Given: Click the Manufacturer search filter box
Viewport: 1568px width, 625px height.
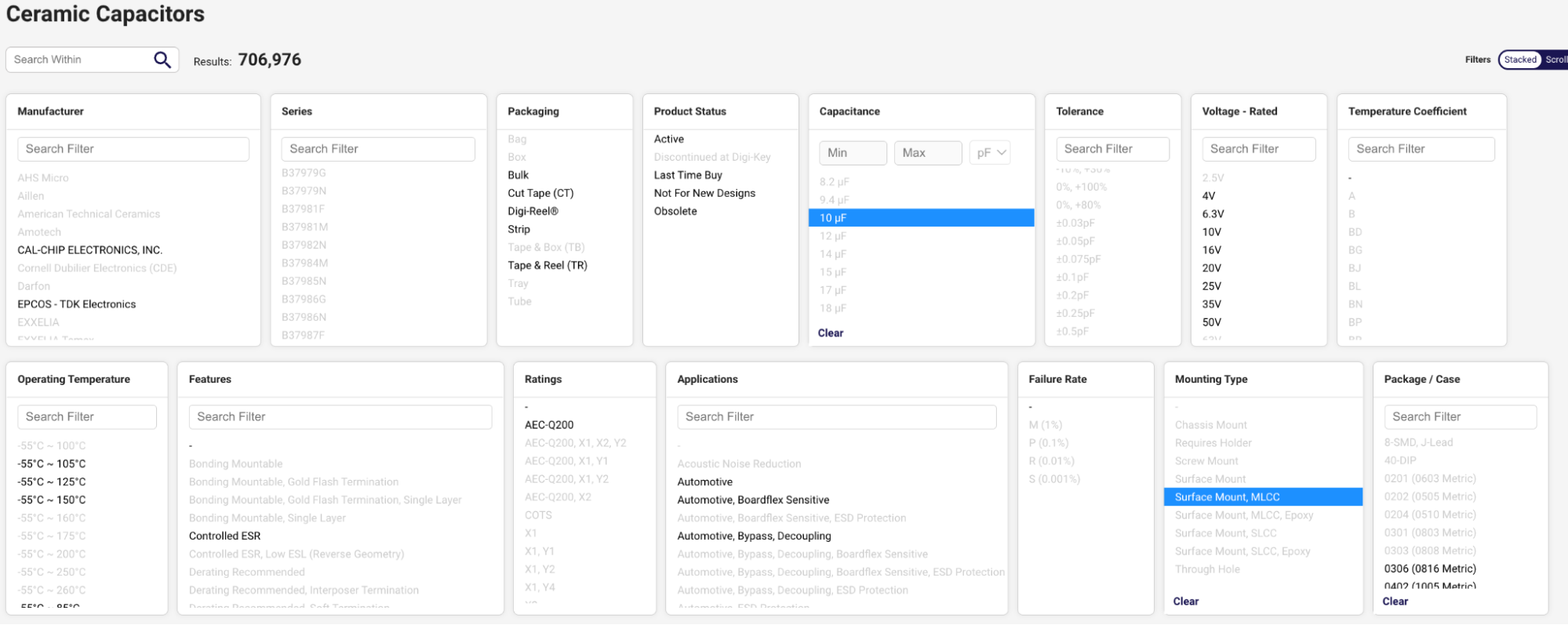Looking at the screenshot, I should click(x=133, y=149).
